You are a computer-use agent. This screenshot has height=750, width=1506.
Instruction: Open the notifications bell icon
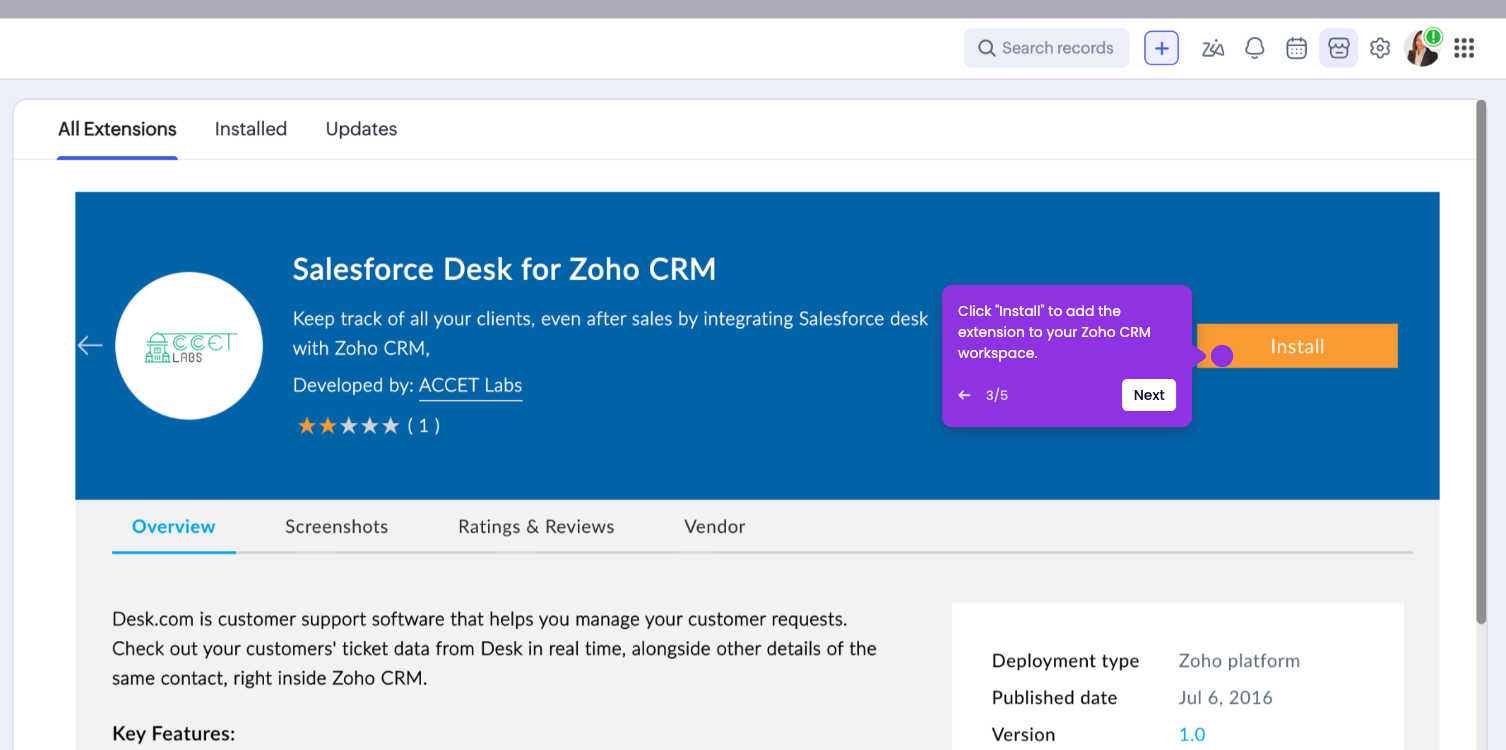(x=1254, y=48)
